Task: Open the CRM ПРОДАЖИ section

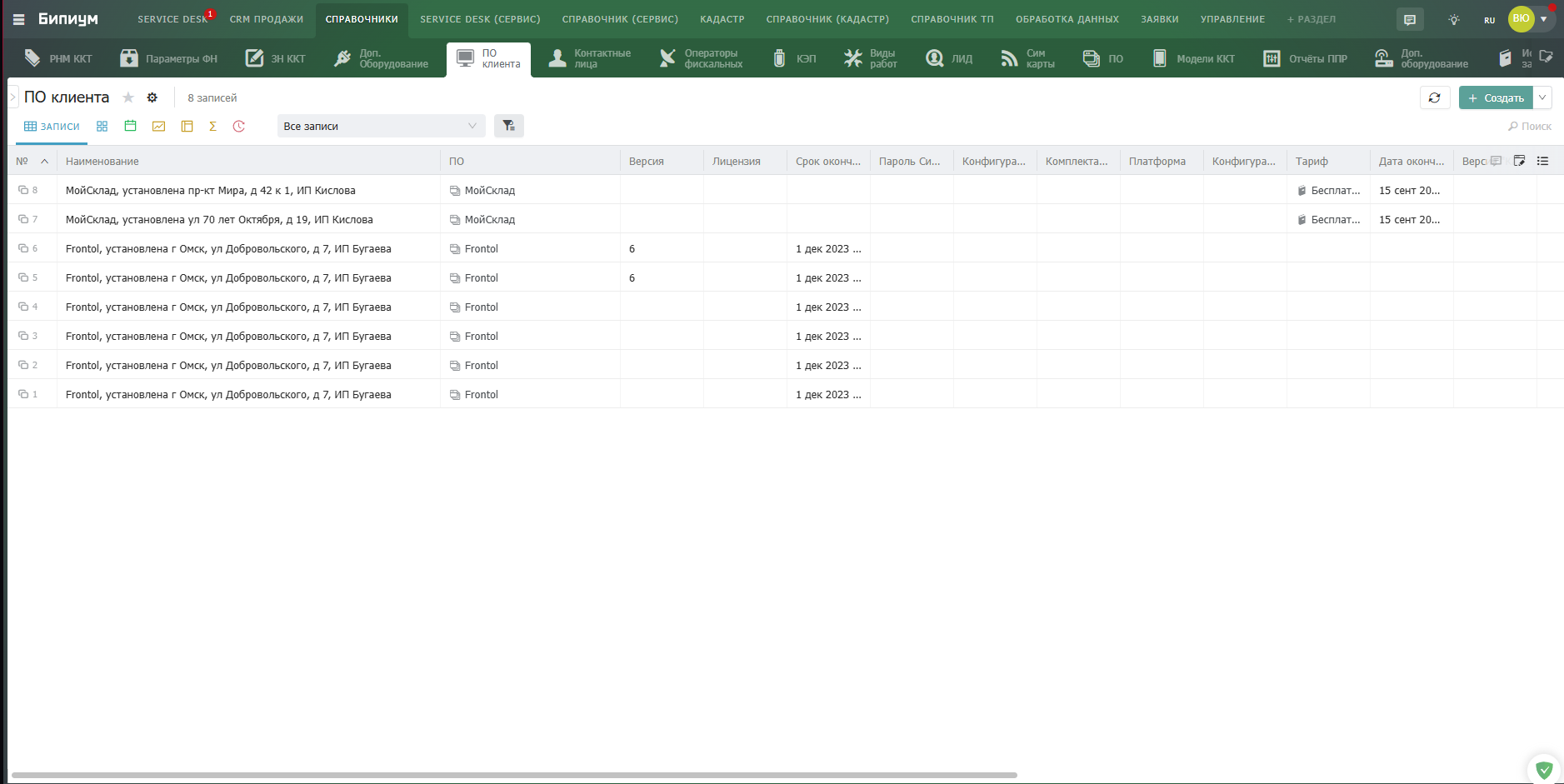Action: point(267,19)
